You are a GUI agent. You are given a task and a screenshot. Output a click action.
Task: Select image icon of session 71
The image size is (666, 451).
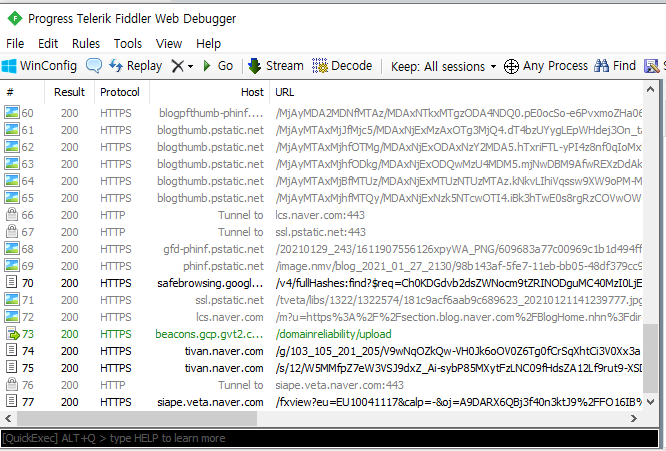(12, 299)
